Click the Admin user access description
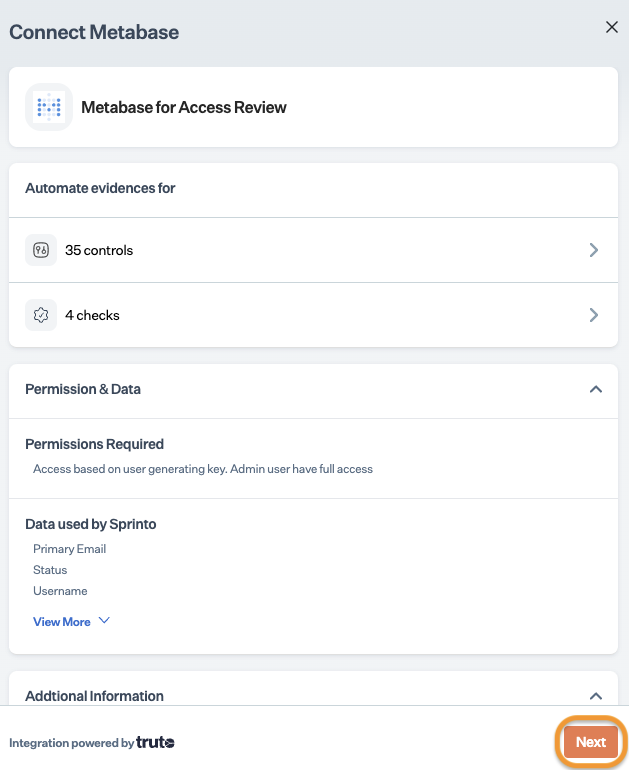This screenshot has height=770, width=629. [203, 469]
